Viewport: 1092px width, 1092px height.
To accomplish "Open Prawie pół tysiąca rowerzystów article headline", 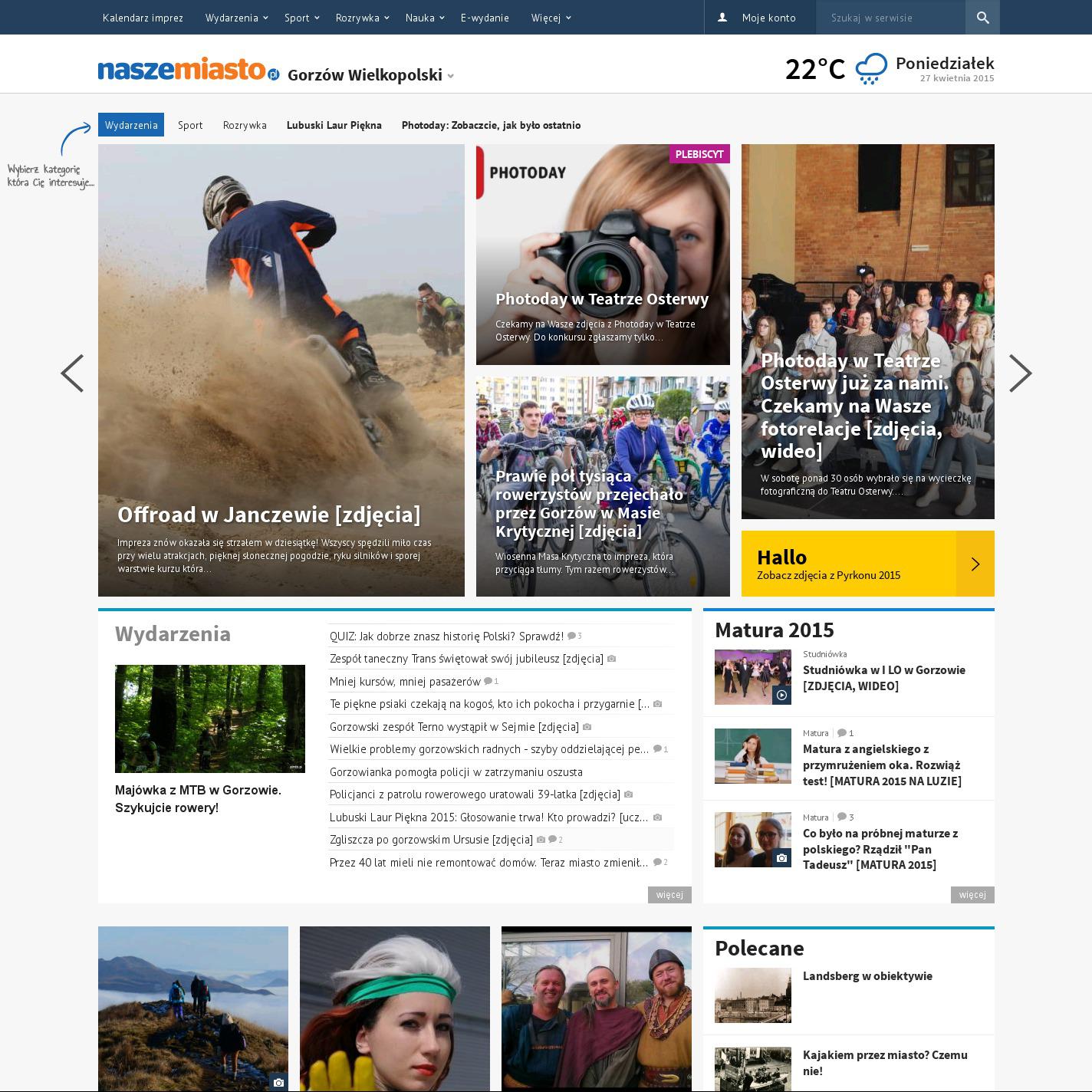I will [x=589, y=503].
